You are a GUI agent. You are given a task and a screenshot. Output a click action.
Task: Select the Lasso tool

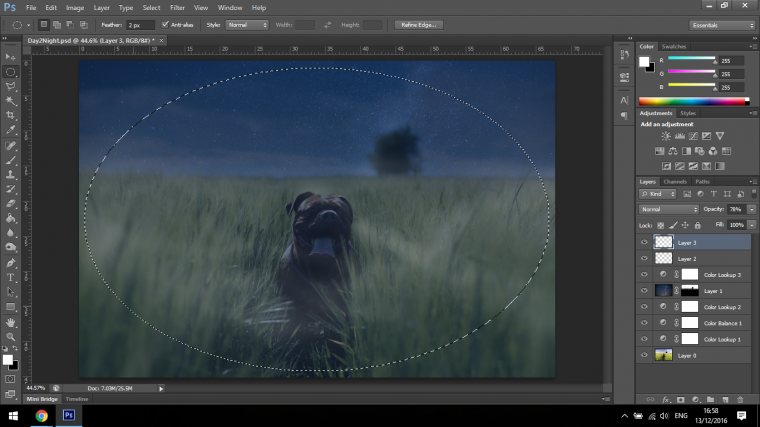tap(10, 86)
